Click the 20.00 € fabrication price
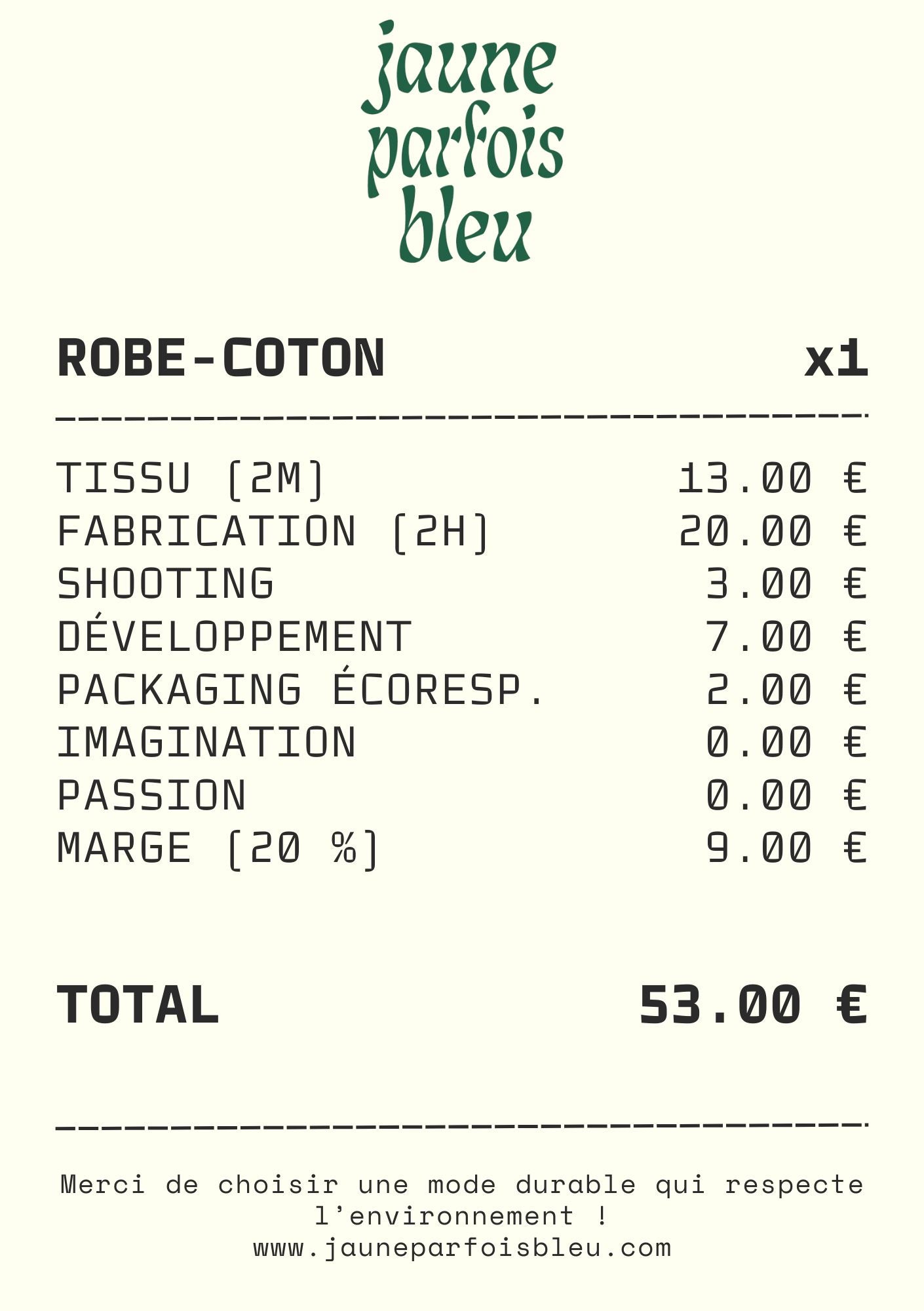The width and height of the screenshot is (924, 1311). coord(772,531)
